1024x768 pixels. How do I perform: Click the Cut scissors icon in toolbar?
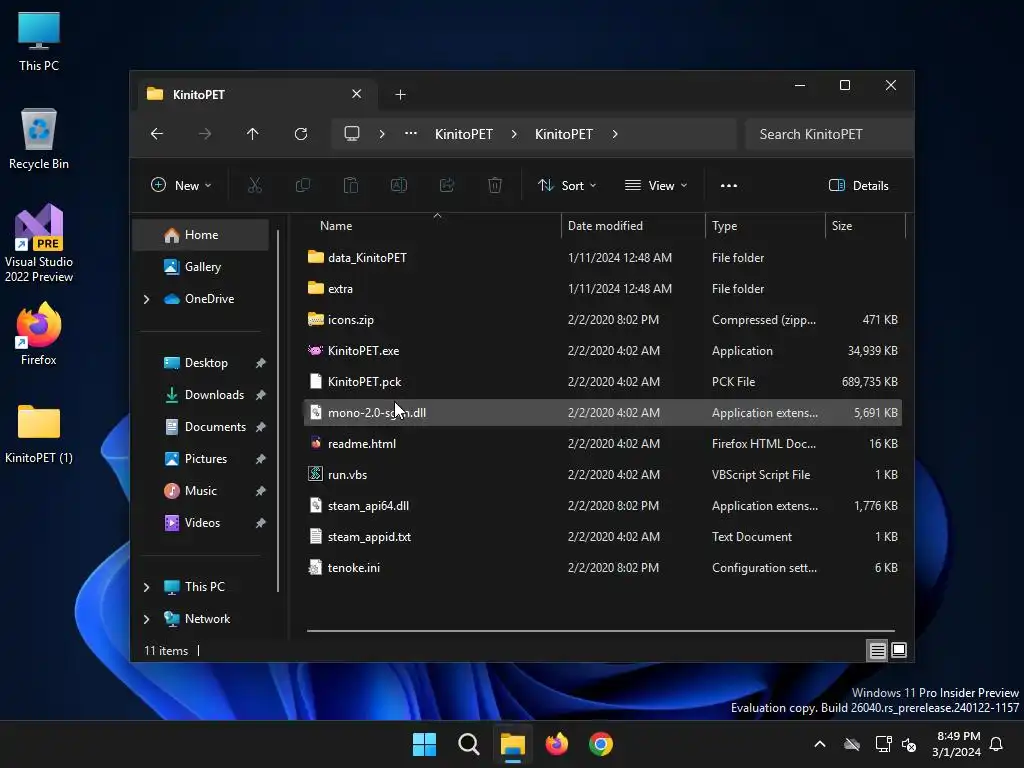click(255, 185)
